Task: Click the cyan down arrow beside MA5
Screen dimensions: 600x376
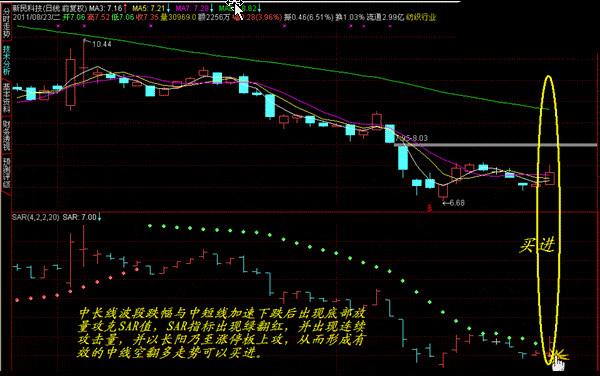Action: (168, 8)
